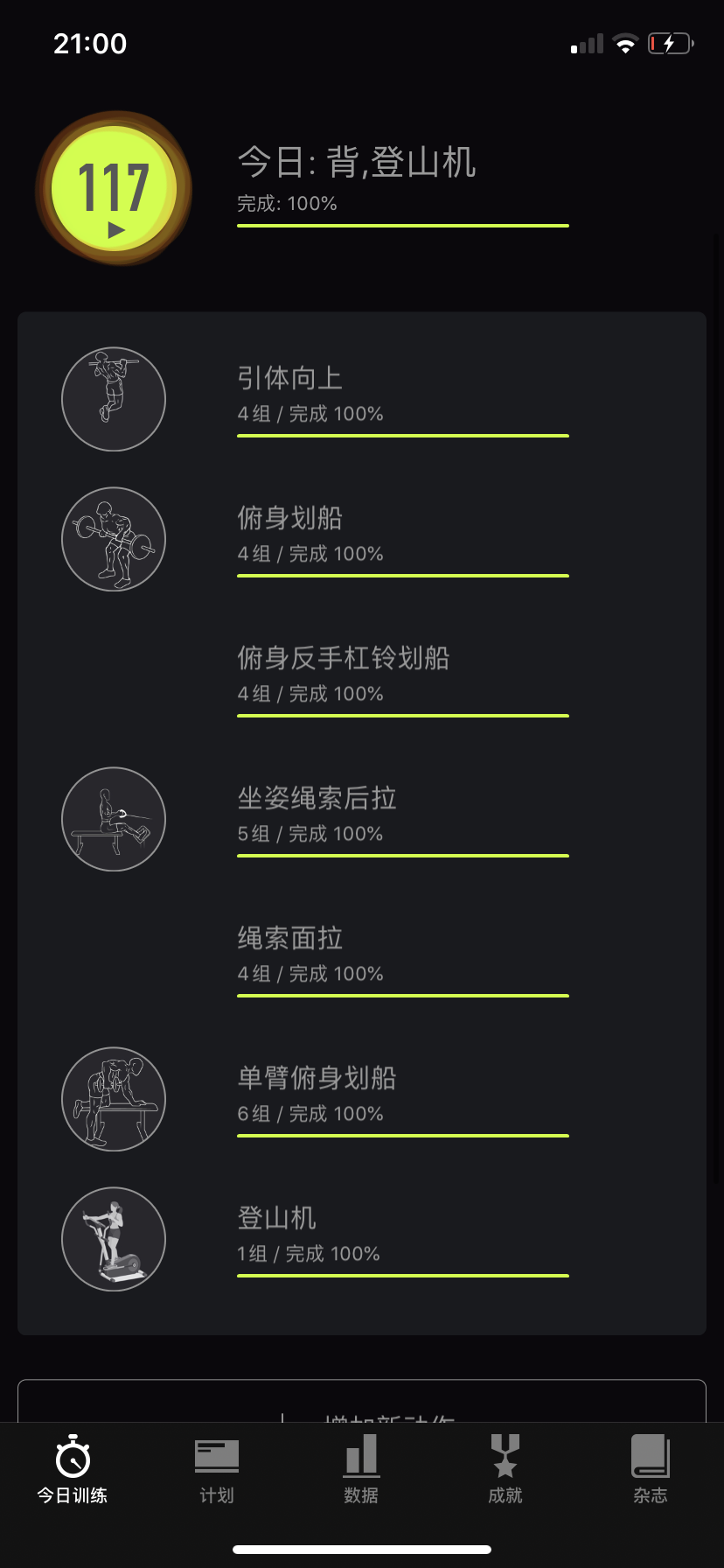
Task: Go to the 成就 achievements tab
Action: coord(505,1470)
